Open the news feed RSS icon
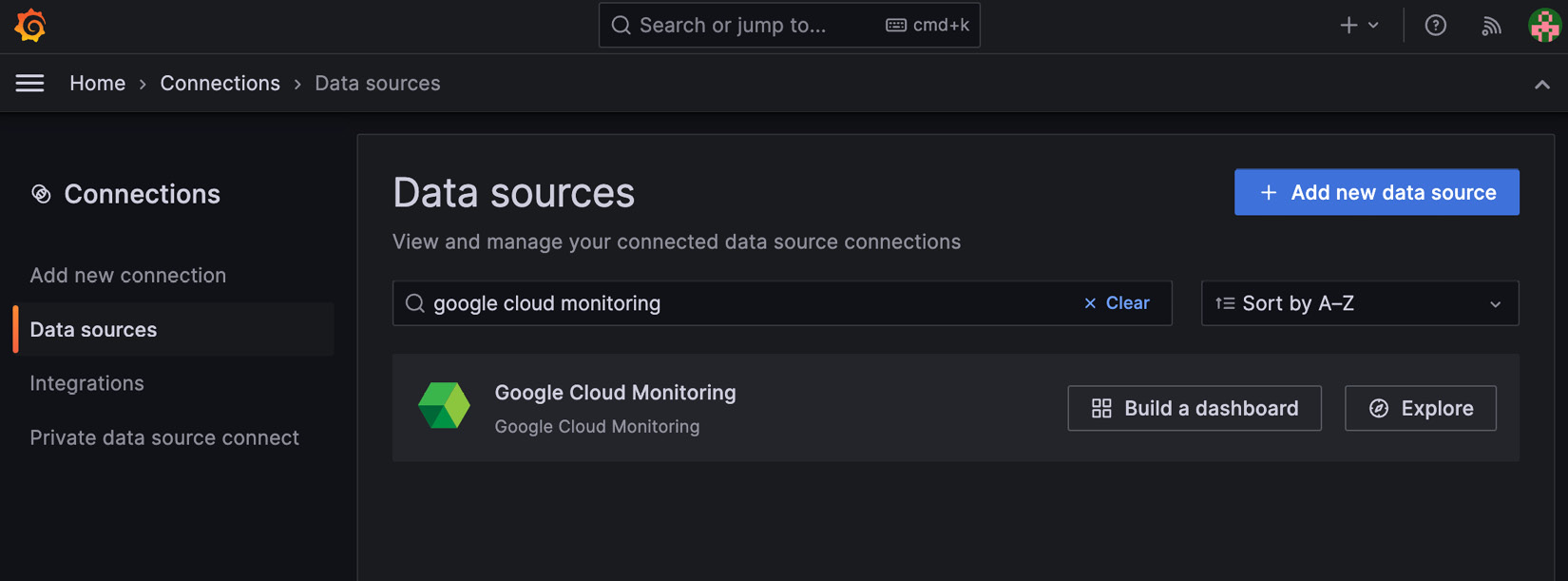The image size is (1568, 581). pyautogui.click(x=1491, y=26)
